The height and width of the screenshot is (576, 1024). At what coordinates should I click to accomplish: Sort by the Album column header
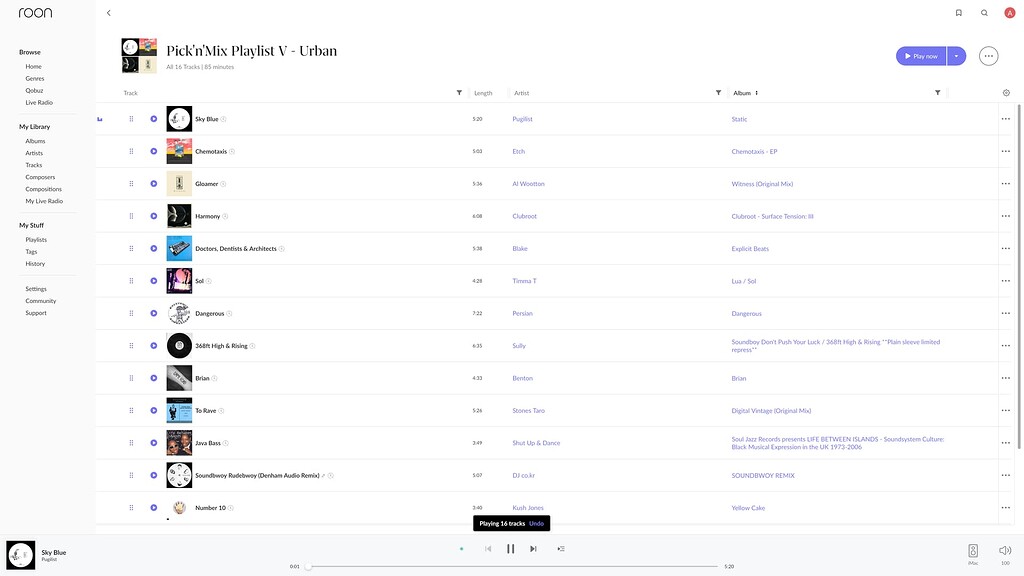pos(745,93)
